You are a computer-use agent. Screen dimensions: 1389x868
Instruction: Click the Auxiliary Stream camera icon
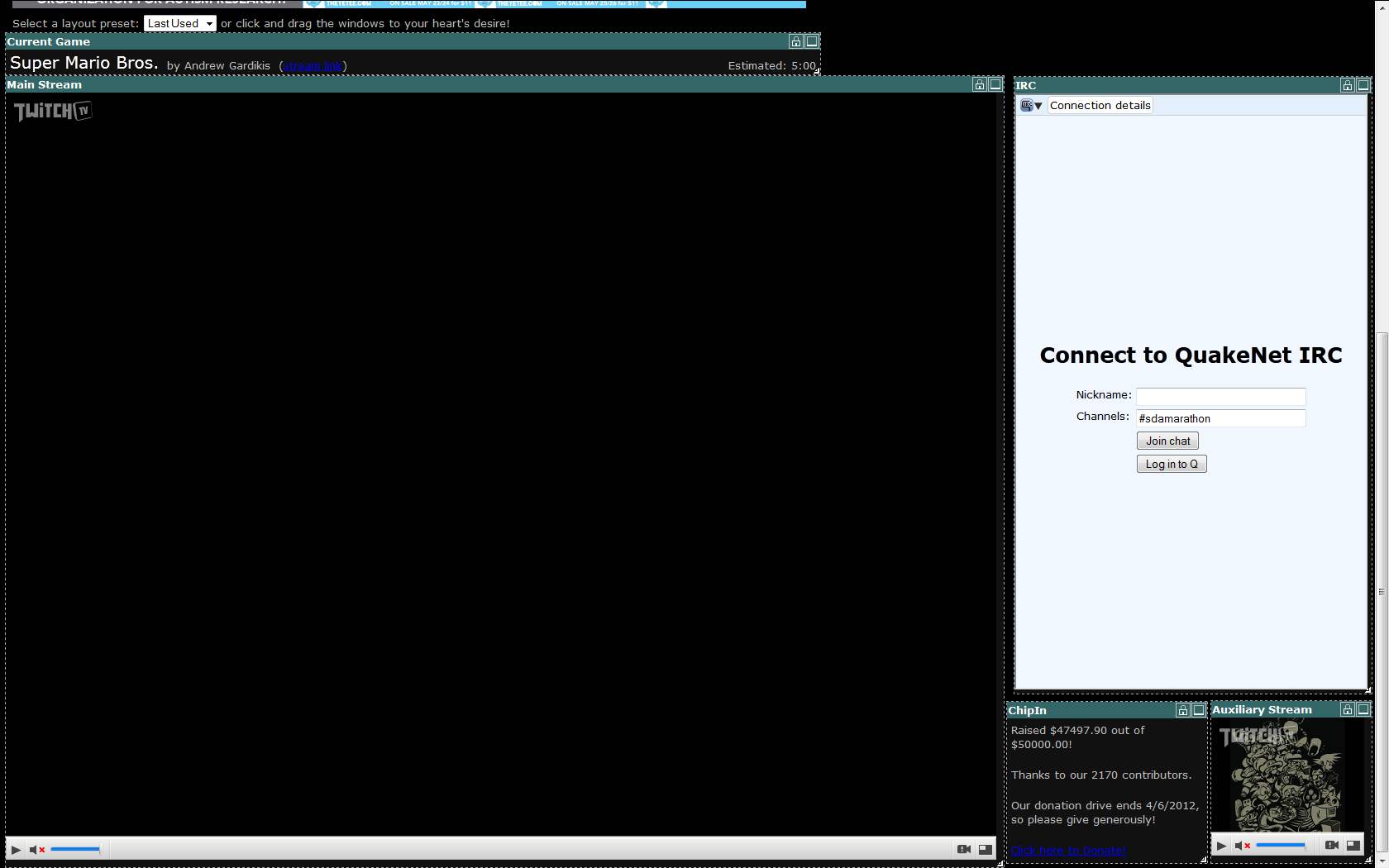point(1331,846)
